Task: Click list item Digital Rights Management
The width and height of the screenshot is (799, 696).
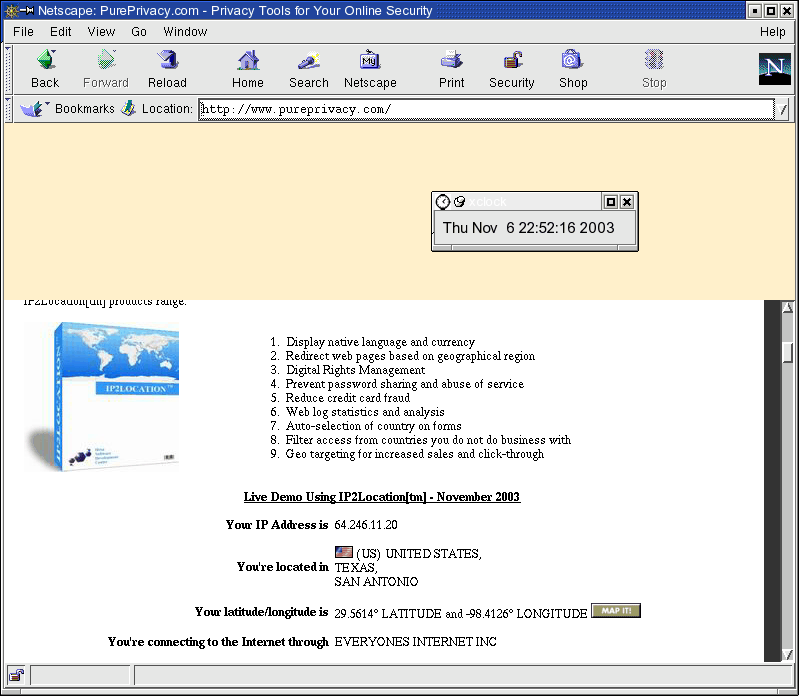Action: pos(355,369)
